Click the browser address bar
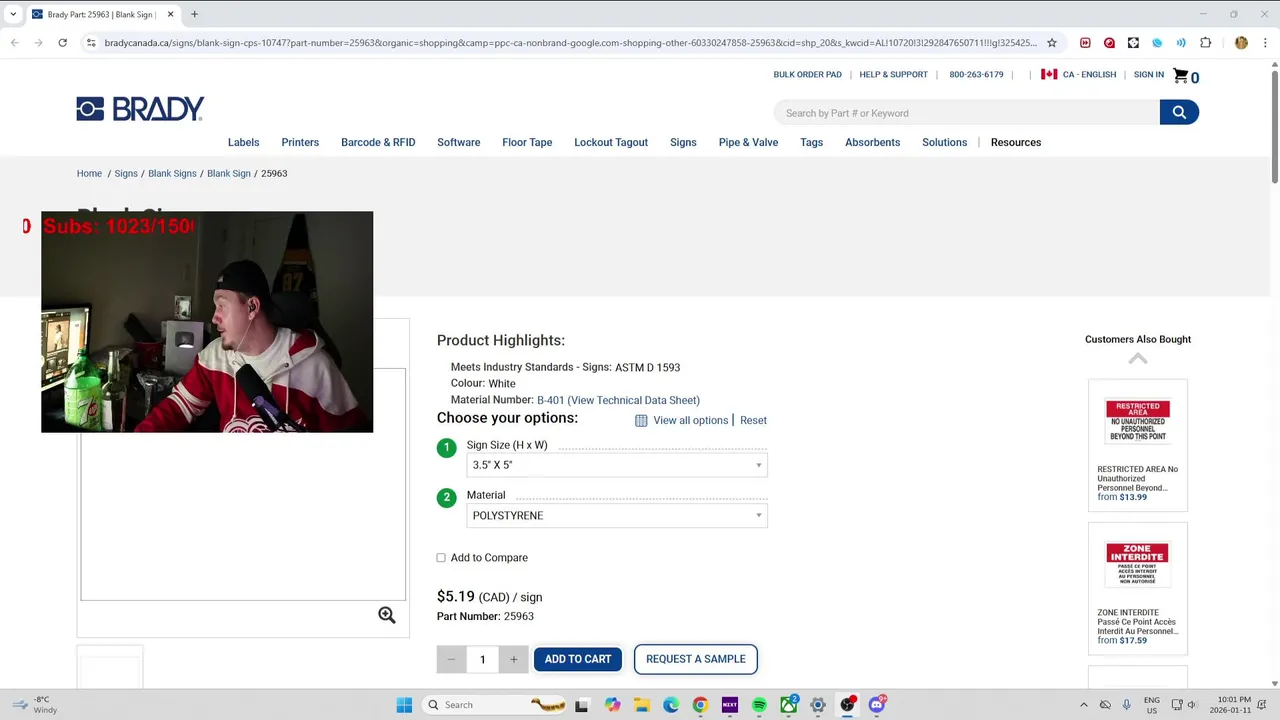The width and height of the screenshot is (1280, 720). (570, 43)
